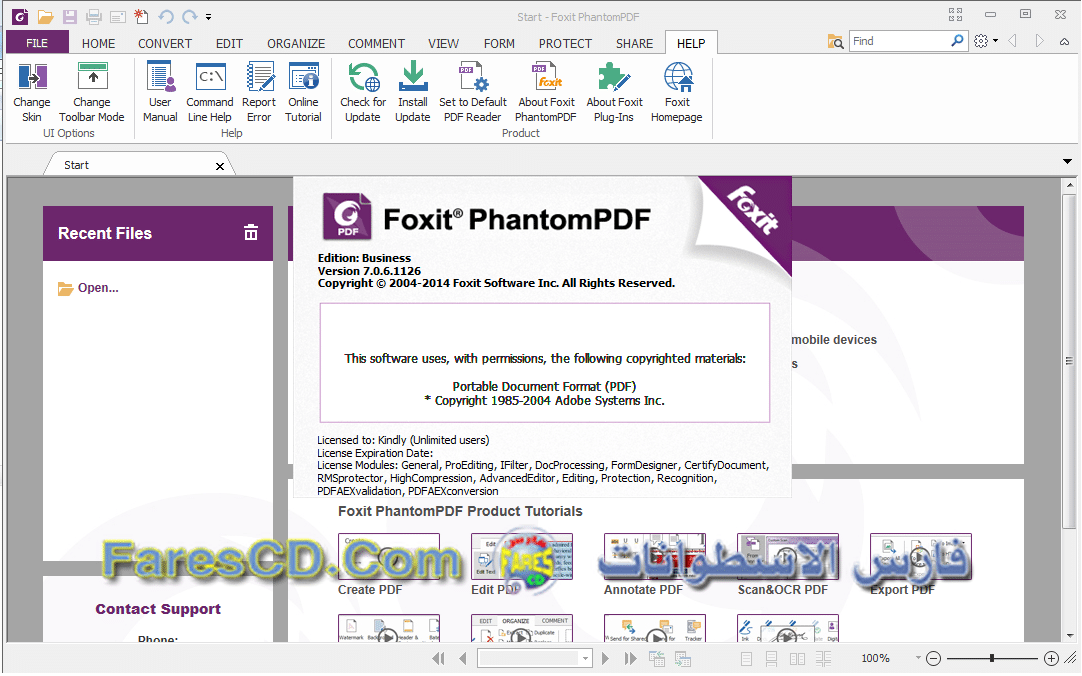The height and width of the screenshot is (676, 1082).
Task: Switch to the CONVERT ribbon tab
Action: (x=165, y=43)
